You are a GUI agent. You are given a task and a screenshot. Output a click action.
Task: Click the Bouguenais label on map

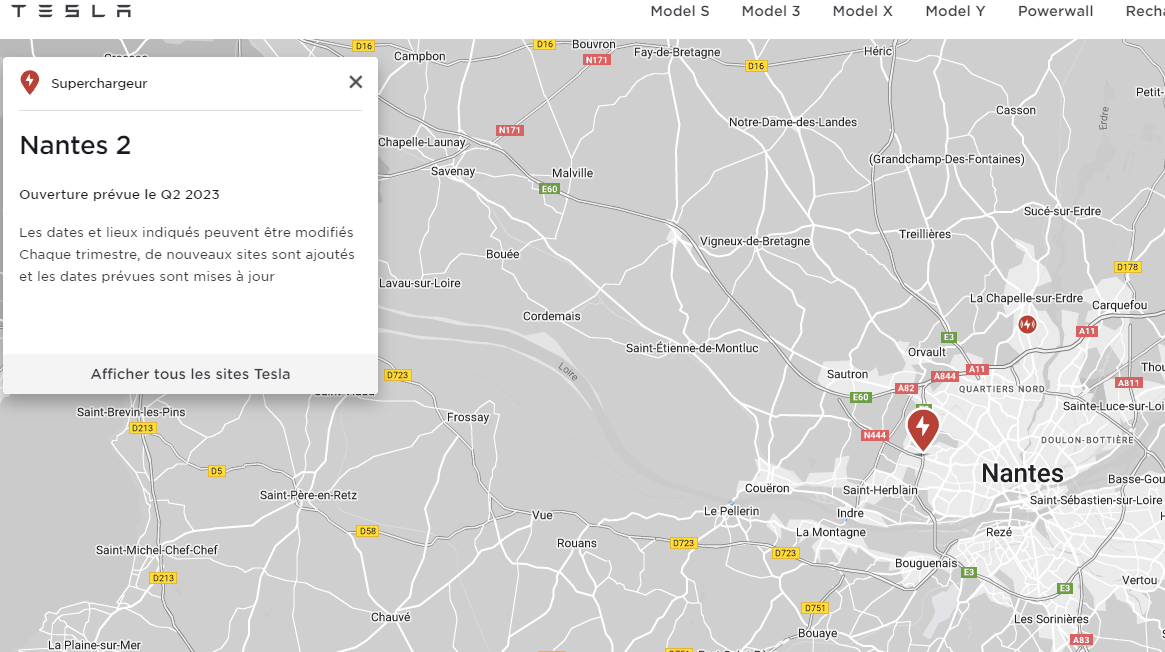pyautogui.click(x=926, y=564)
